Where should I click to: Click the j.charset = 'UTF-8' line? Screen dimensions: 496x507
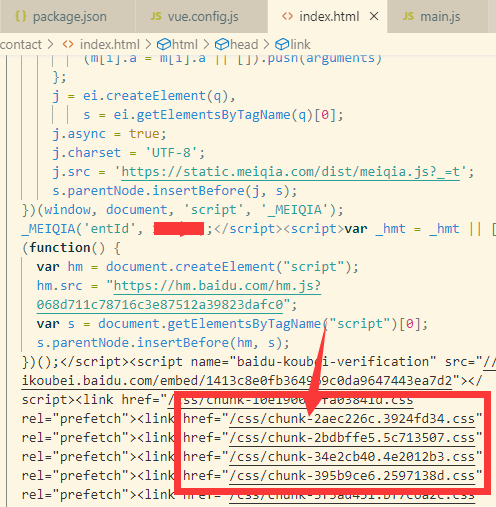coord(128,153)
